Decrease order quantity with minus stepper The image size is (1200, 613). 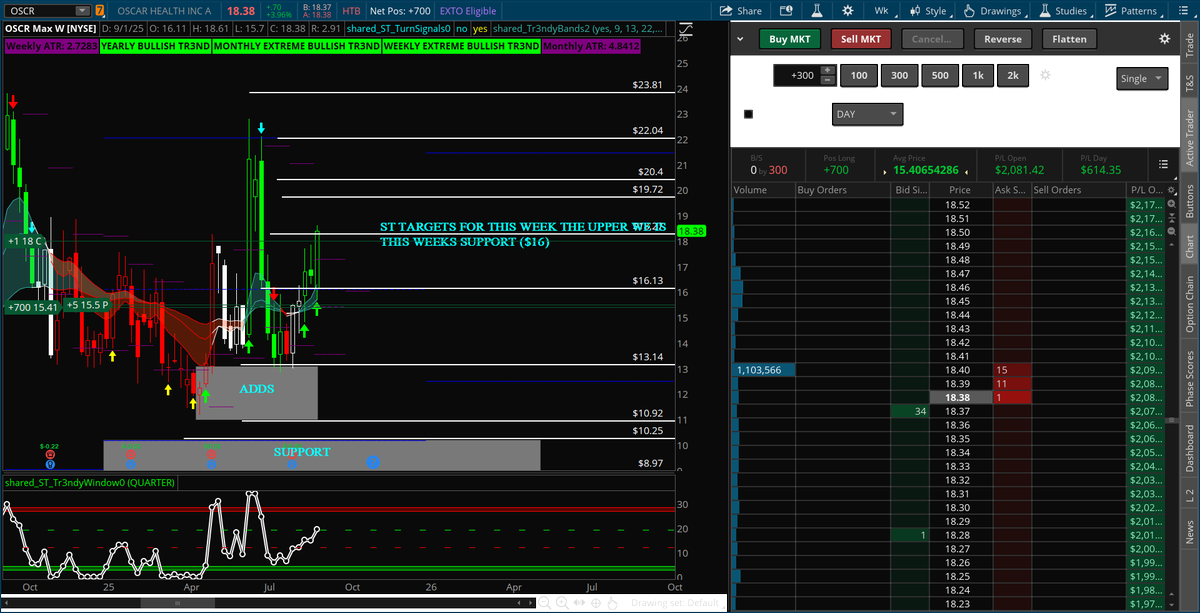click(x=828, y=81)
